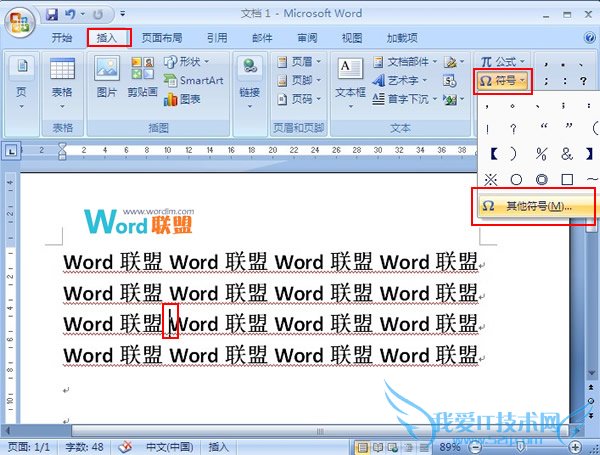The width and height of the screenshot is (600, 455).
Task: Open word count 字数: 48 dialog
Action: [x=85, y=447]
